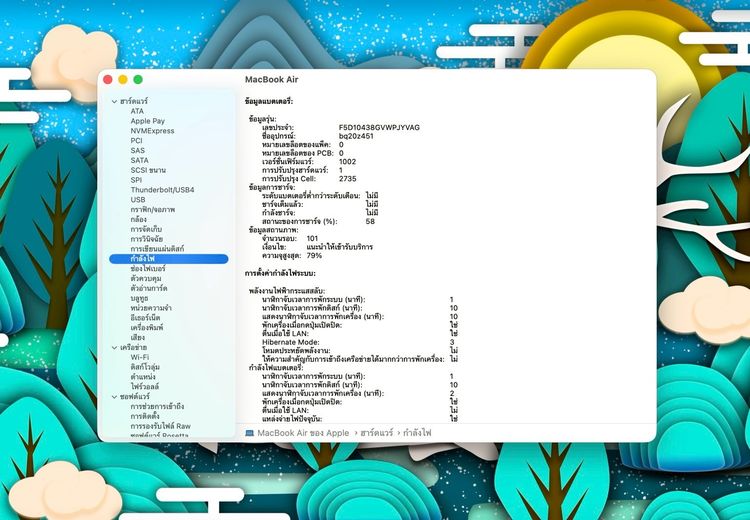Viewport: 750px width, 520px height.
Task: Click the ข้อมูลสถานภาพ section label
Action: (274, 230)
